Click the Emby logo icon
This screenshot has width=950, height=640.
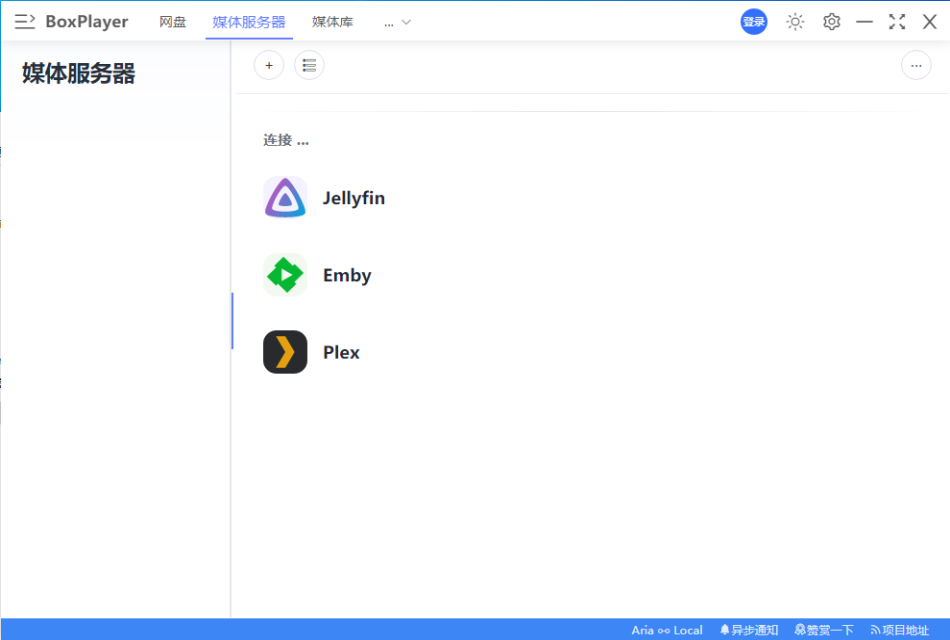[285, 275]
